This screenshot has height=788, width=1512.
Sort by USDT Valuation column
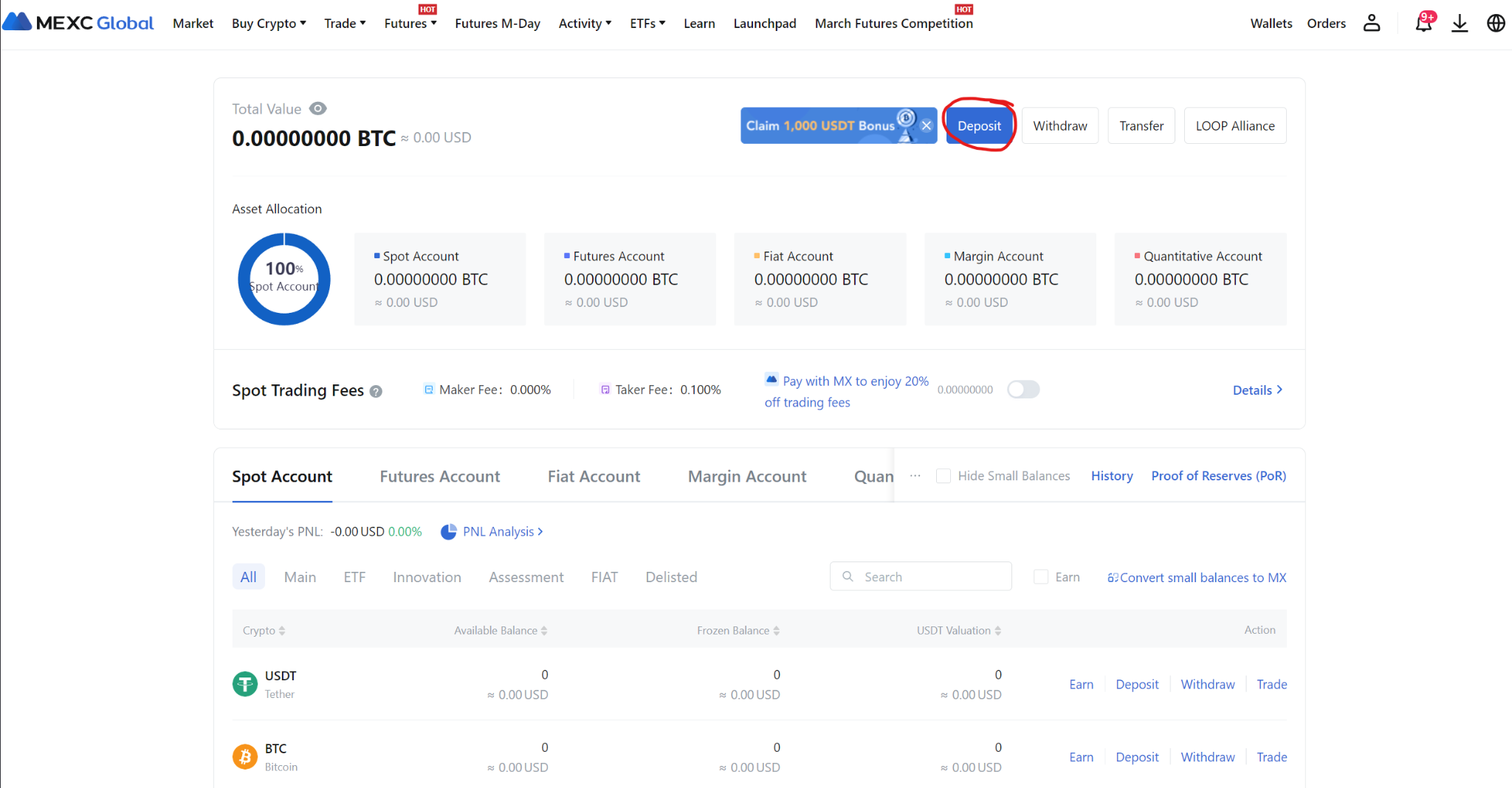998,631
